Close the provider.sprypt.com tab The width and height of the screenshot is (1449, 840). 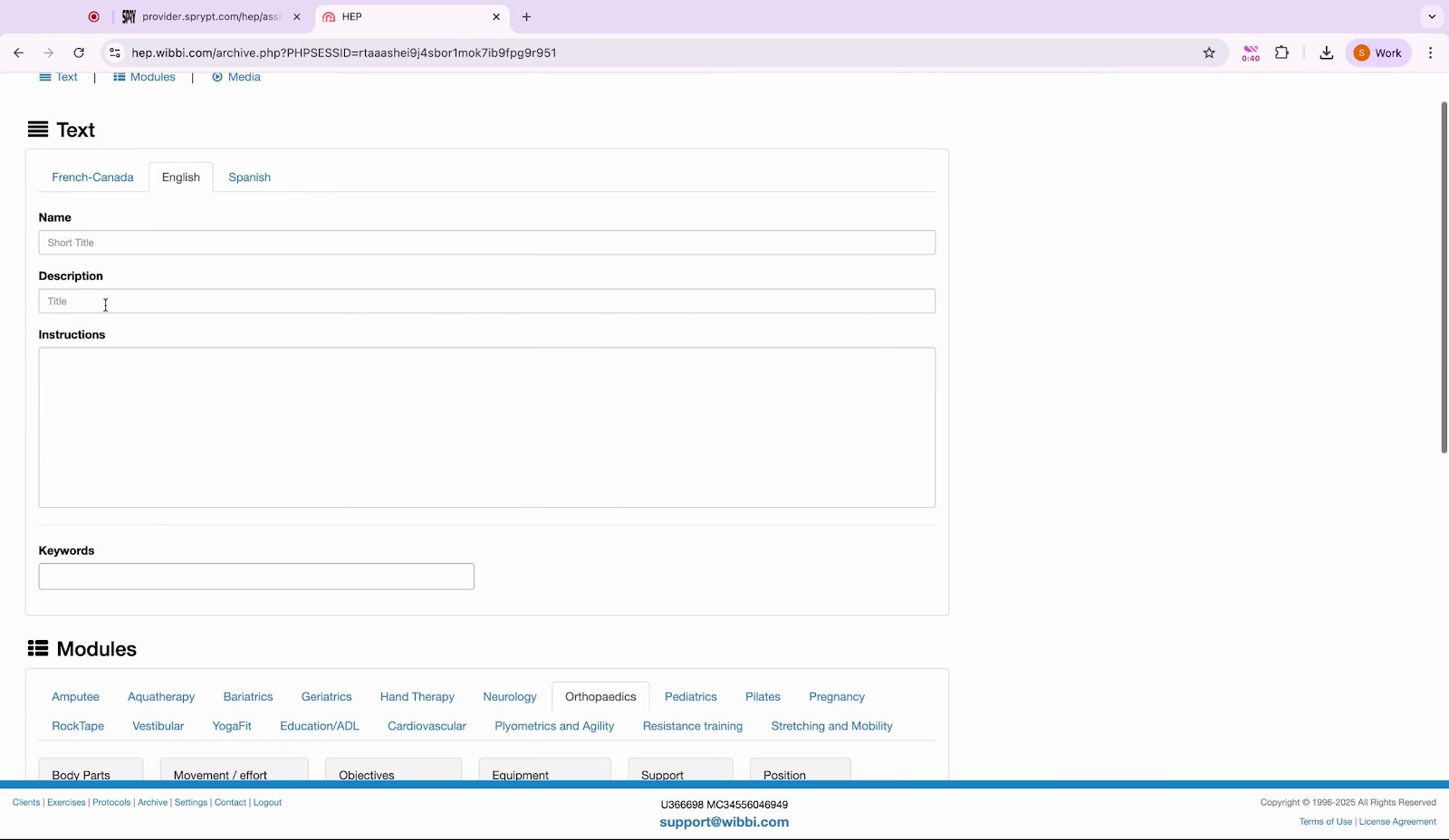click(x=296, y=16)
